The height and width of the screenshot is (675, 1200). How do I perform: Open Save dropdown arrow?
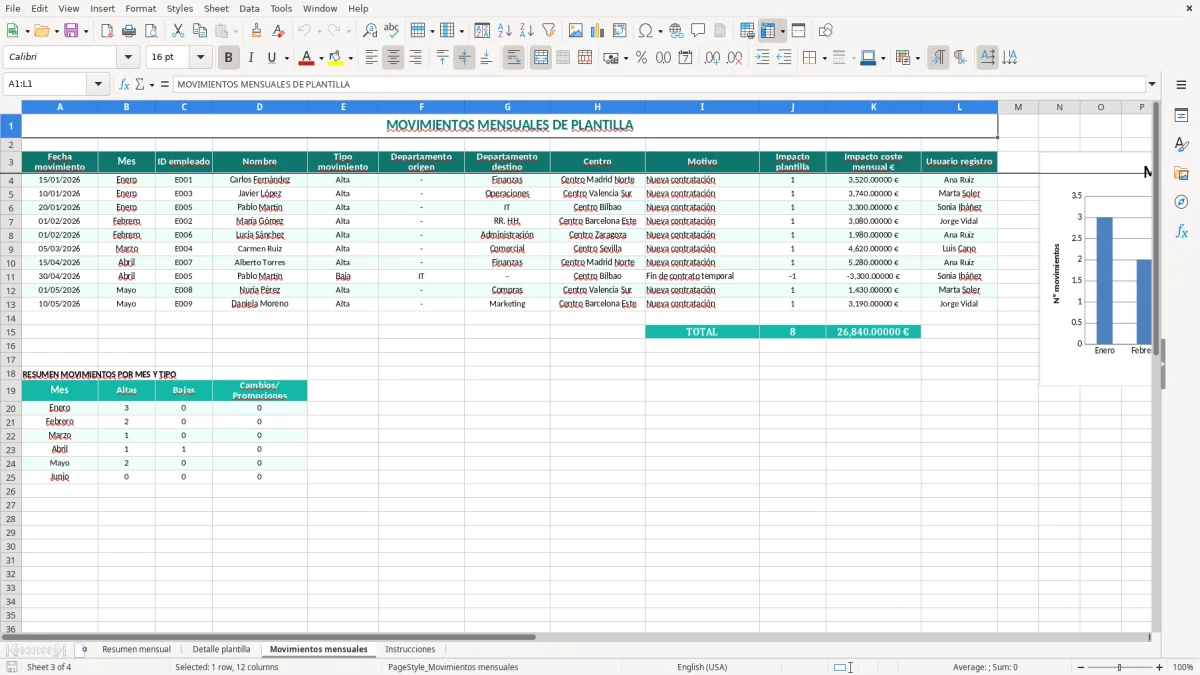point(85,31)
